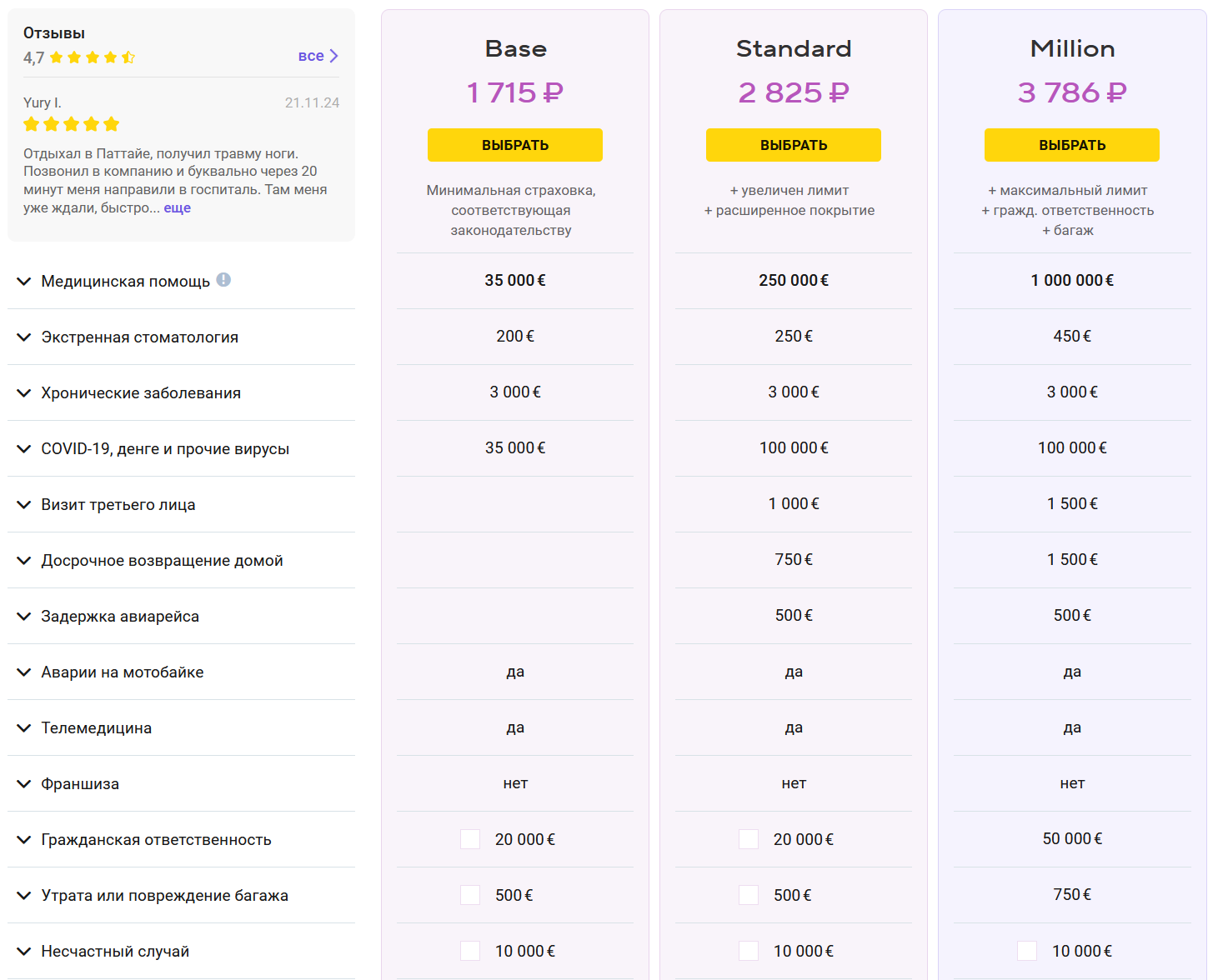Click Yury I.'s five-star review rating
This screenshot has height=980, width=1228.
pyautogui.click(x=72, y=124)
